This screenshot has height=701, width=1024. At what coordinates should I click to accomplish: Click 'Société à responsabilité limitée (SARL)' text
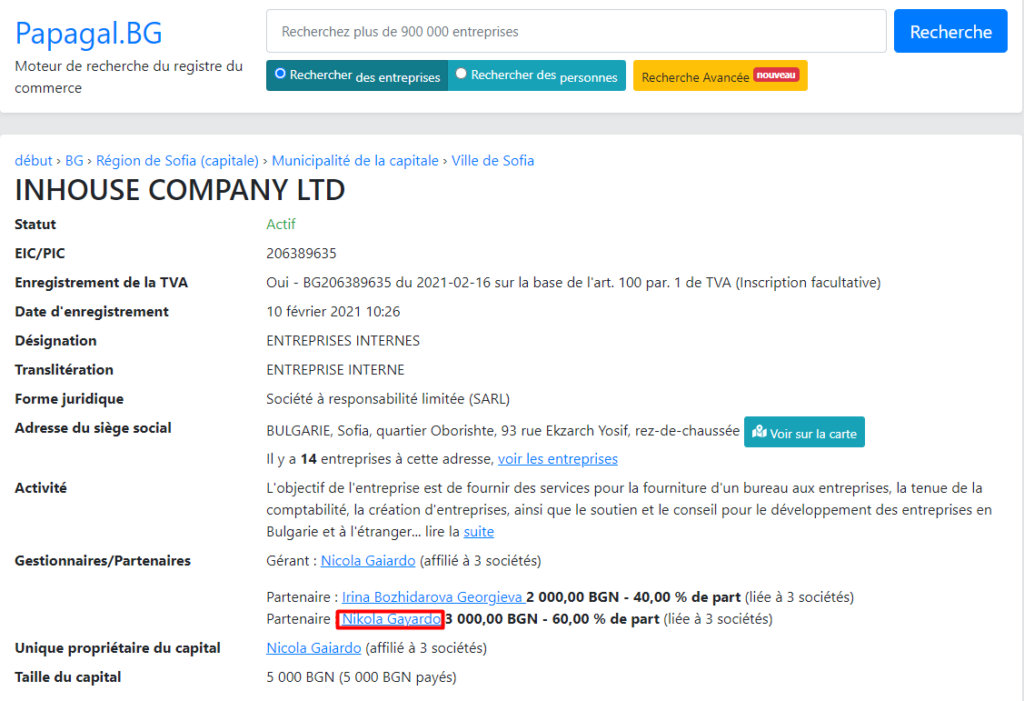click(x=388, y=399)
